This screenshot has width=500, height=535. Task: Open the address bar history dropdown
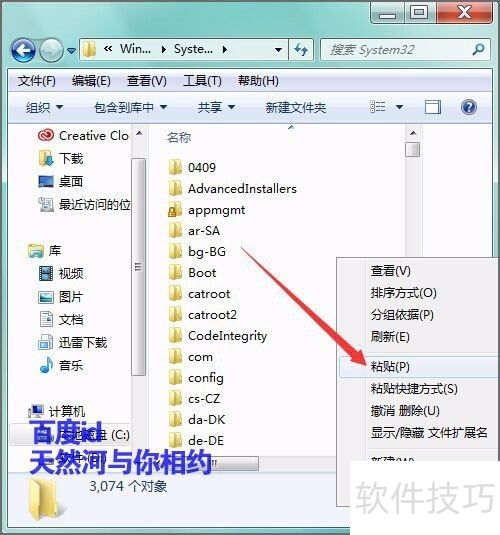(278, 50)
